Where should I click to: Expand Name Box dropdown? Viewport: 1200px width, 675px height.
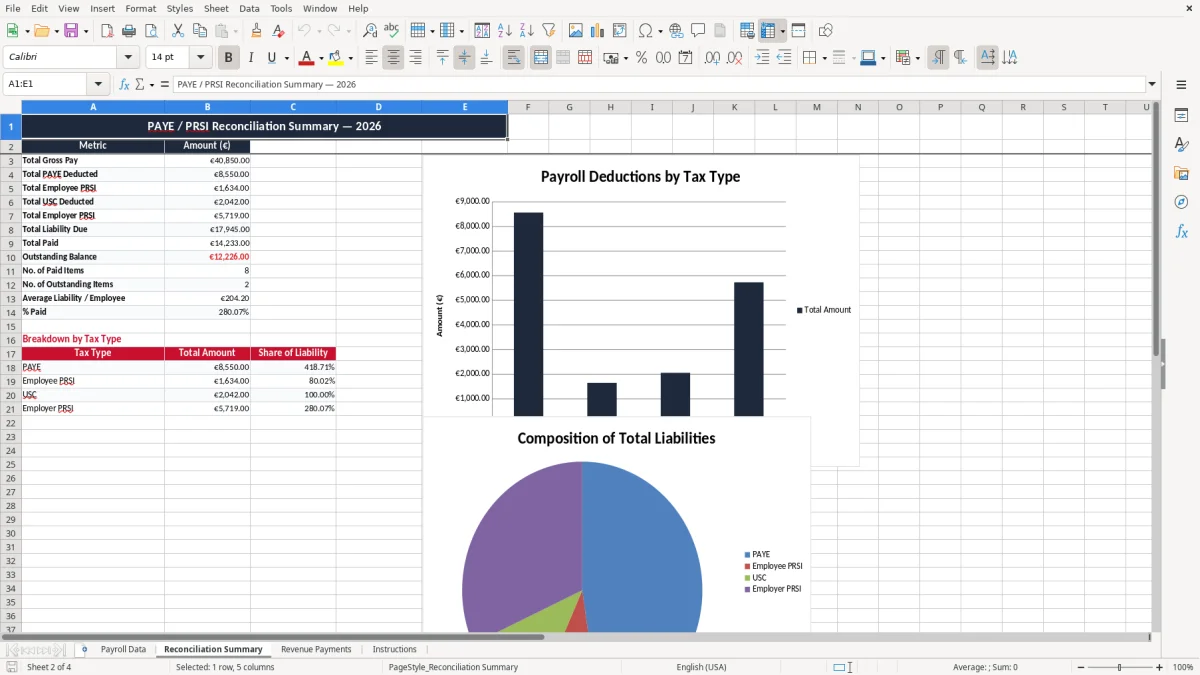point(98,84)
